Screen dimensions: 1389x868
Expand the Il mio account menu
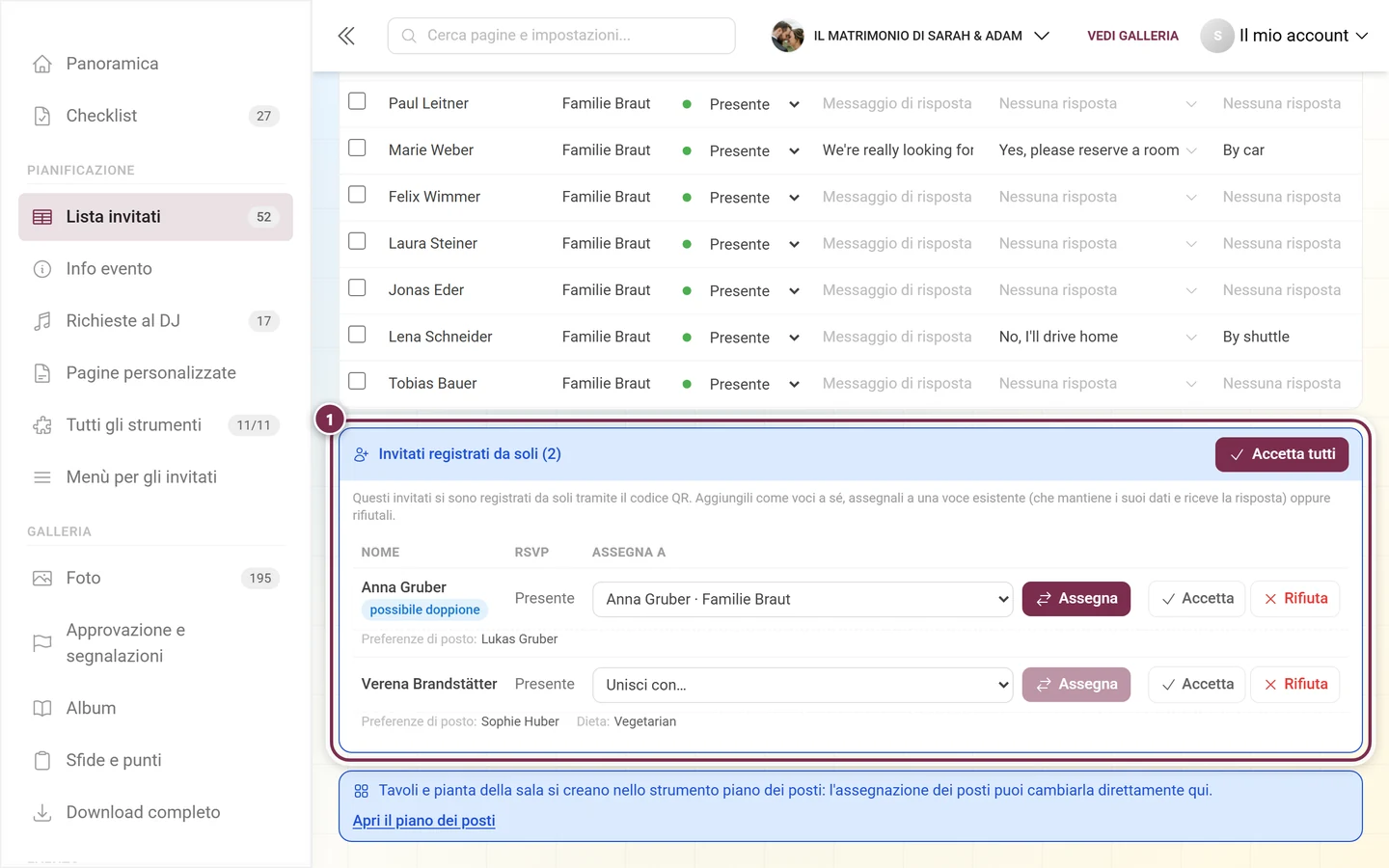[x=1285, y=36]
